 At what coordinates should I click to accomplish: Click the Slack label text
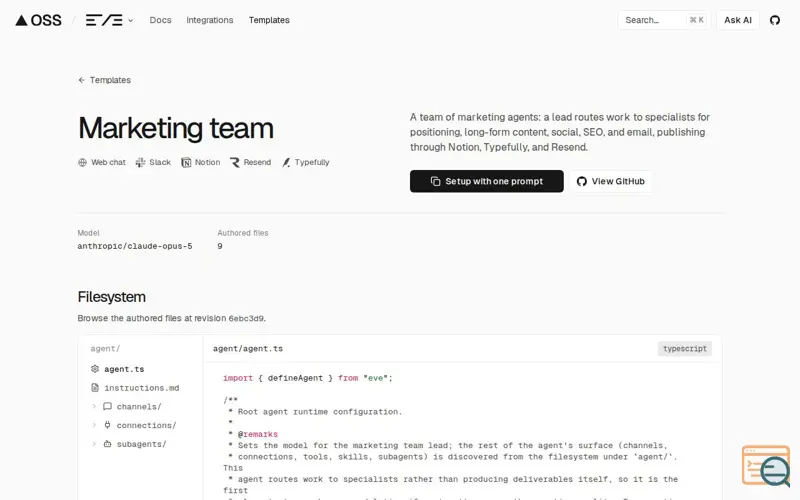coord(160,162)
